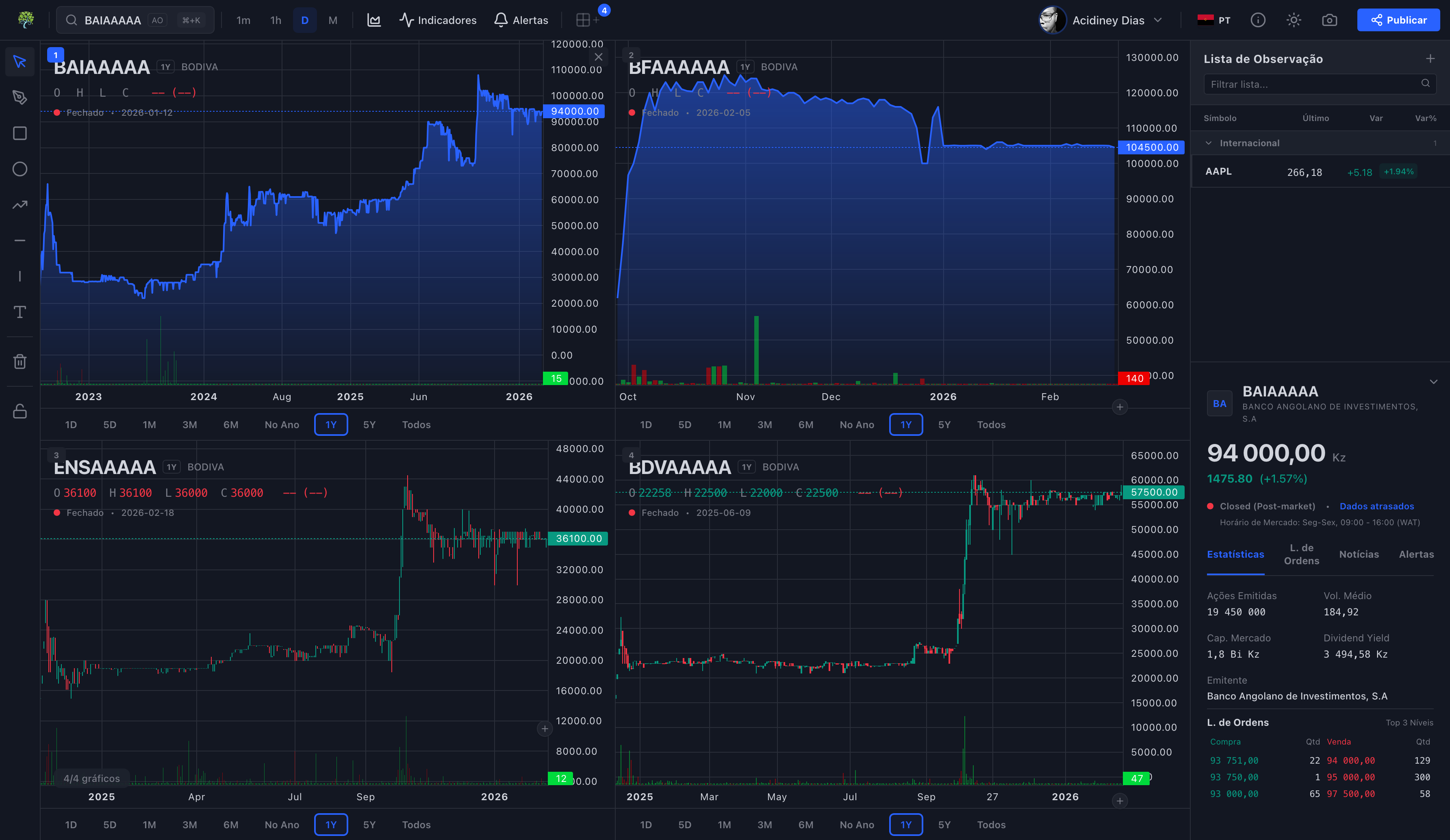Screen dimensions: 1450x840
Task: Open the Notícias tab
Action: (1359, 554)
